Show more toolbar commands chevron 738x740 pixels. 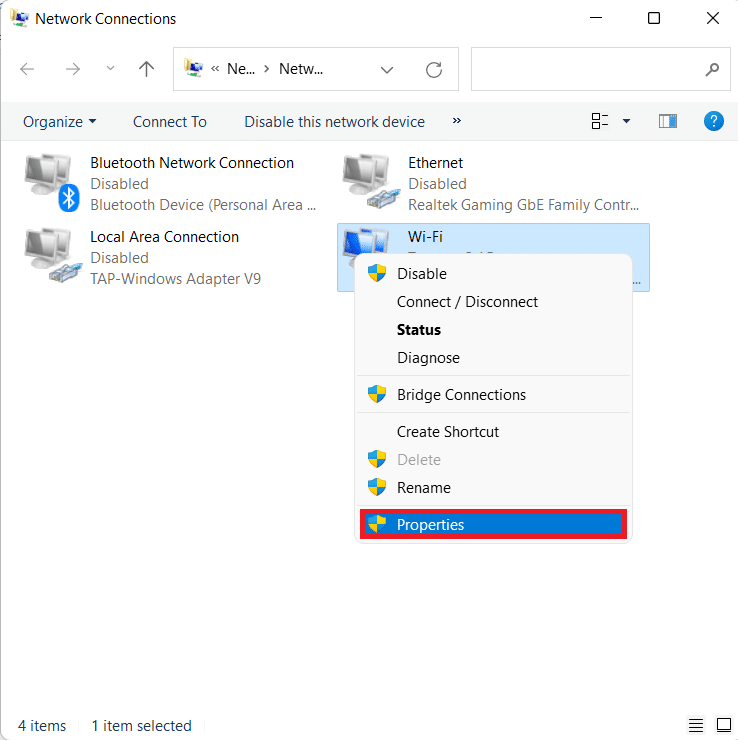[x=457, y=121]
